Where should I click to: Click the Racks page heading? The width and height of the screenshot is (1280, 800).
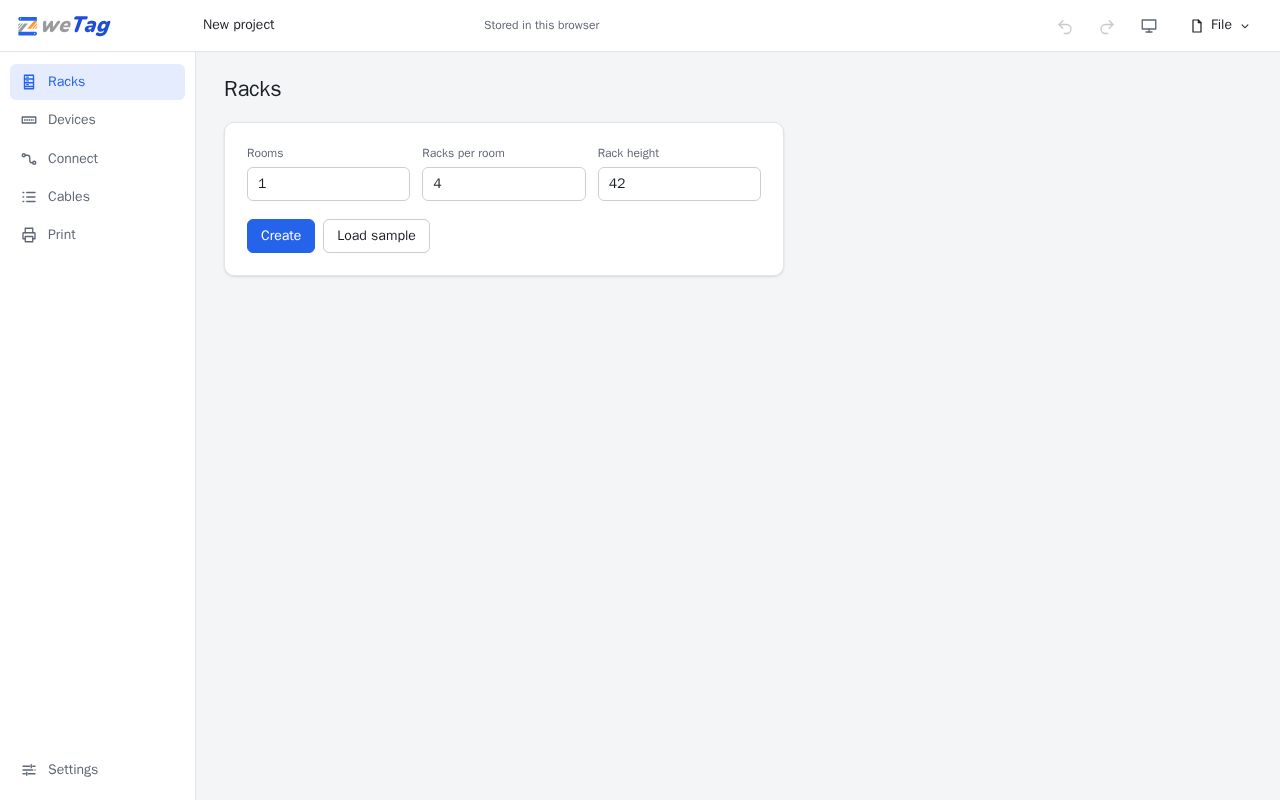(x=253, y=89)
